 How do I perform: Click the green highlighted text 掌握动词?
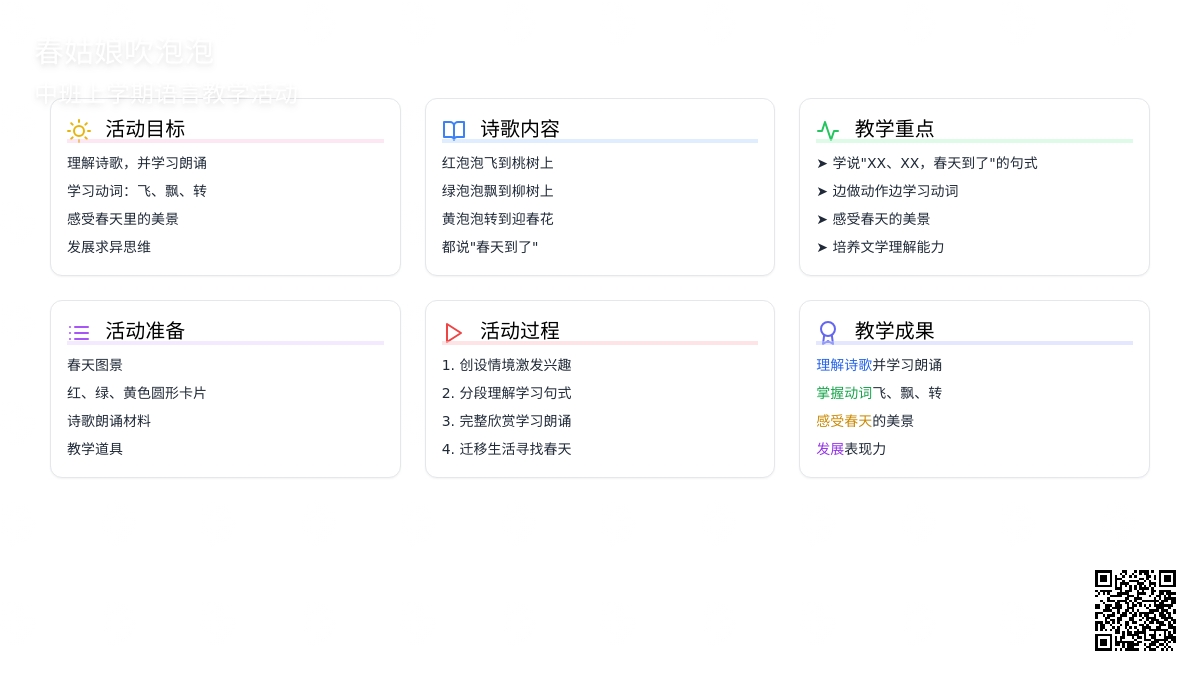(844, 393)
